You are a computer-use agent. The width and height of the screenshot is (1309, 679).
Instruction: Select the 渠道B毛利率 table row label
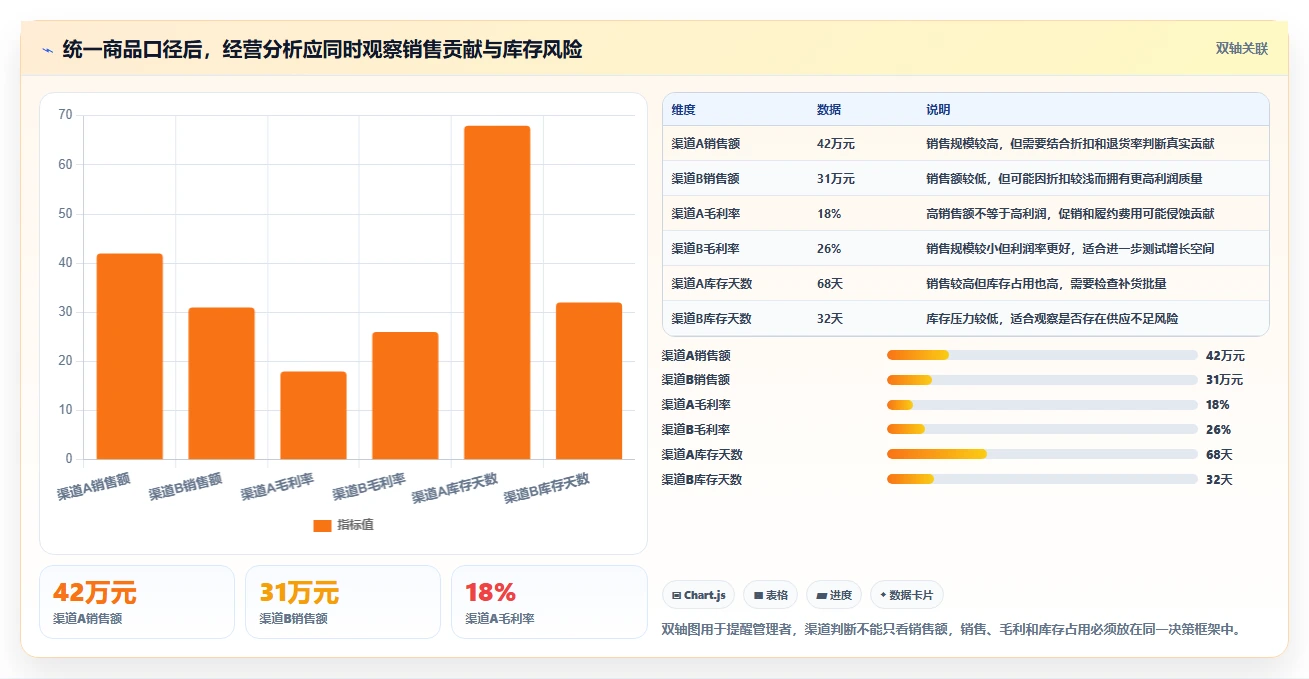(x=706, y=249)
